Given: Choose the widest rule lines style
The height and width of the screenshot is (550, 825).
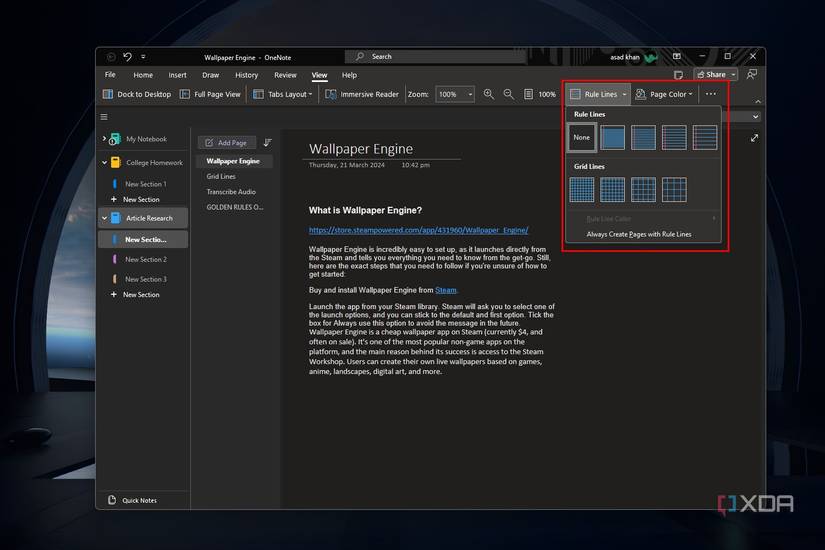Looking at the screenshot, I should [x=705, y=137].
